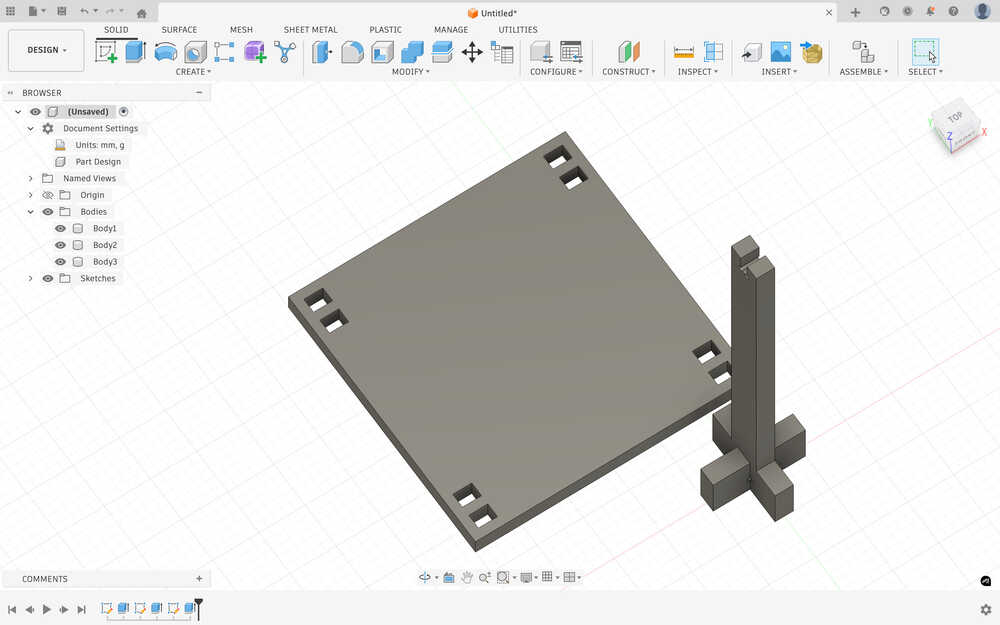Screen dimensions: 1000x625
Task: Activate the Select window tool icon
Action: (x=925, y=52)
